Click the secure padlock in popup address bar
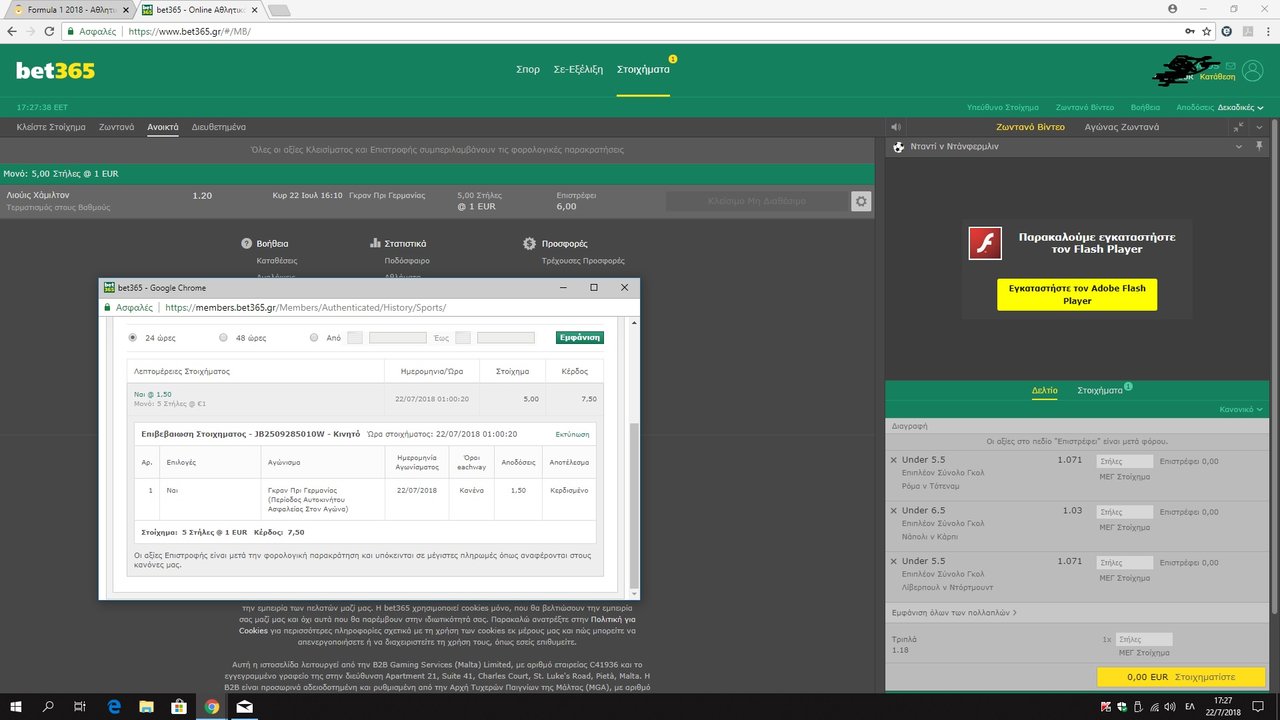The width and height of the screenshot is (1280, 720). click(x=109, y=308)
